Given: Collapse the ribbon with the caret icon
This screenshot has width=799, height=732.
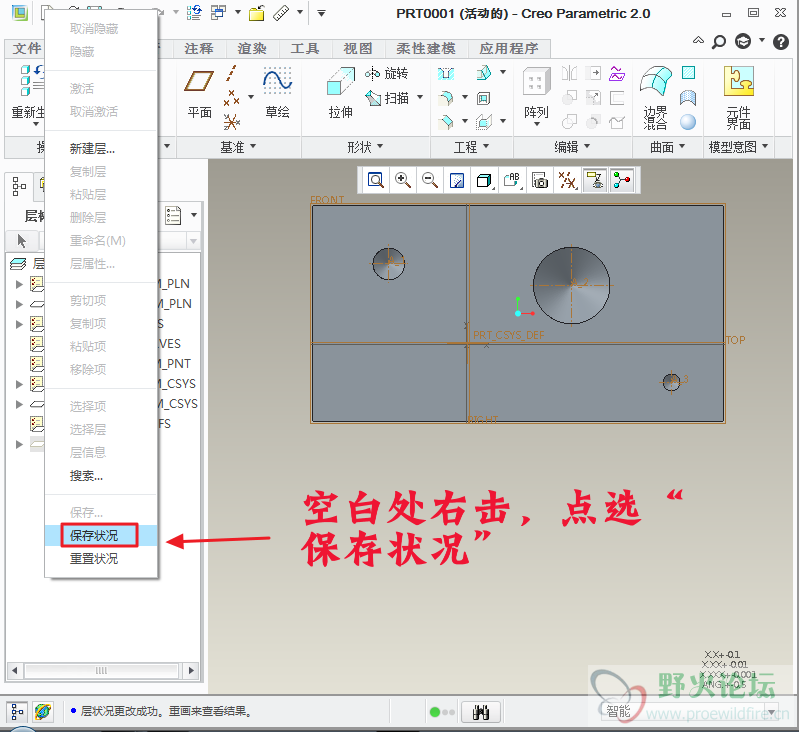Looking at the screenshot, I should (698, 41).
